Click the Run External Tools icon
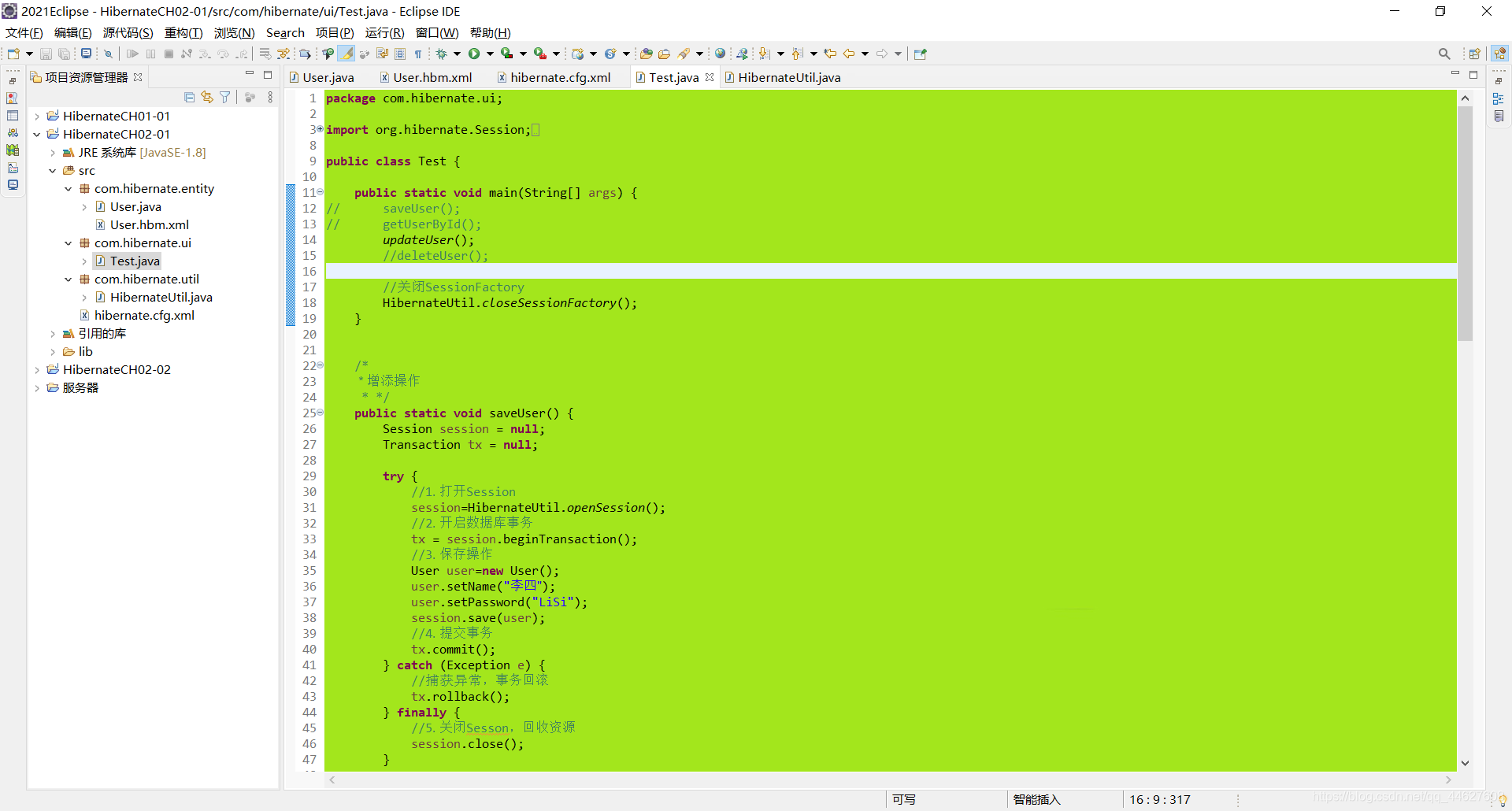The image size is (1512, 811). pyautogui.click(x=540, y=54)
